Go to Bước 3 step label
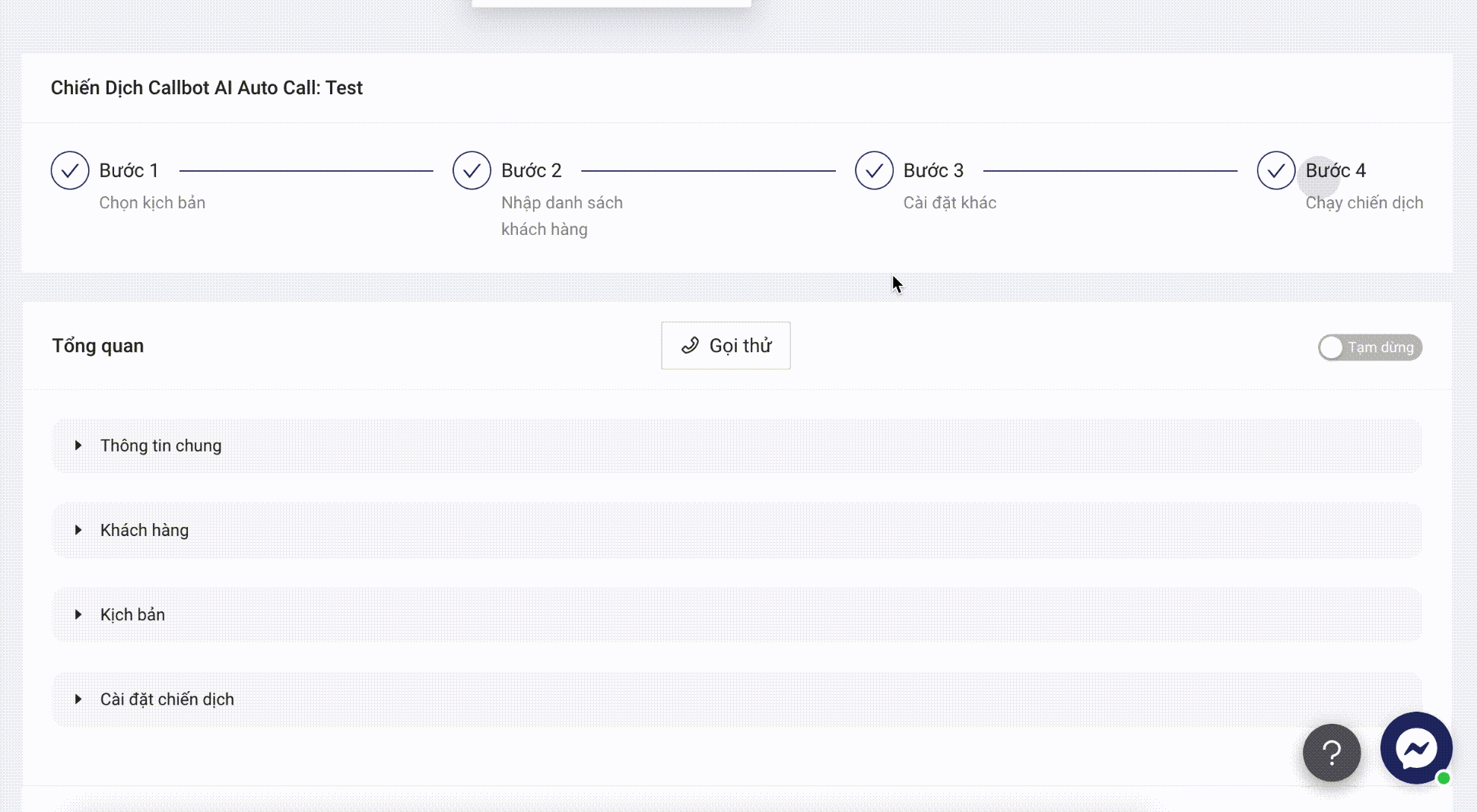 [x=933, y=170]
